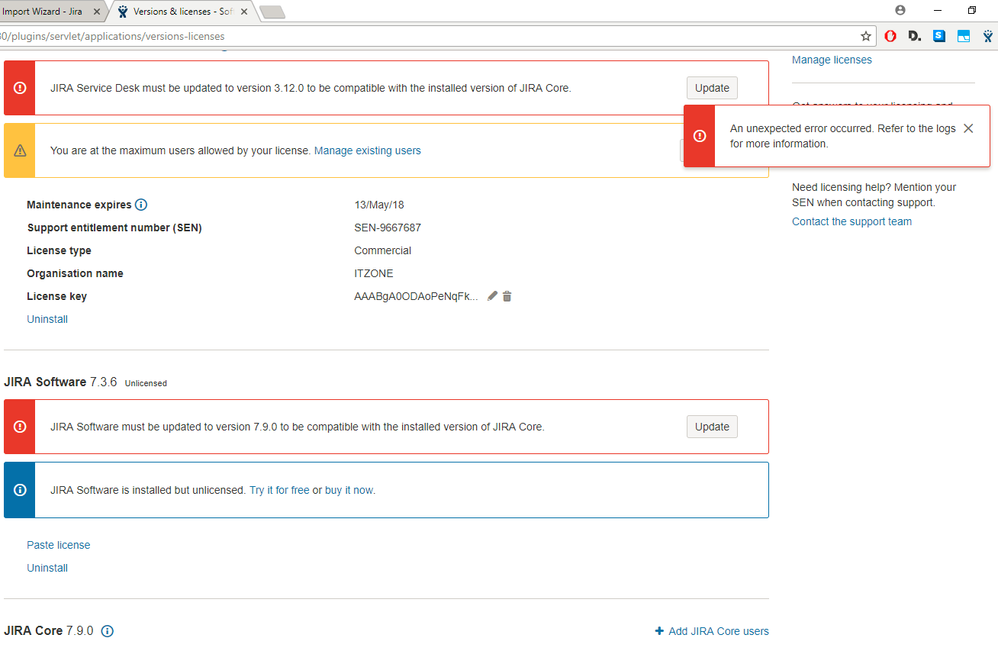This screenshot has width=998, height=645.
Task: Click Paste license for JIRA Software
Action: [x=59, y=545]
